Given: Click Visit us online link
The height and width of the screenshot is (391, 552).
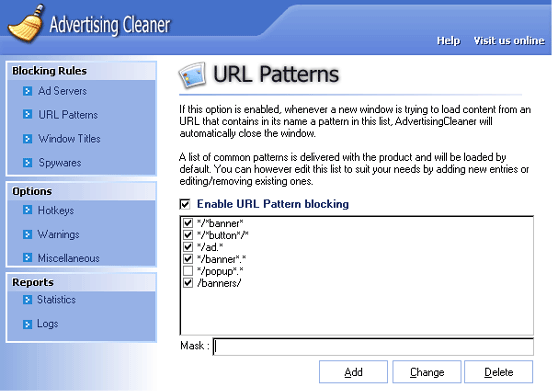Looking at the screenshot, I should click(x=509, y=40).
